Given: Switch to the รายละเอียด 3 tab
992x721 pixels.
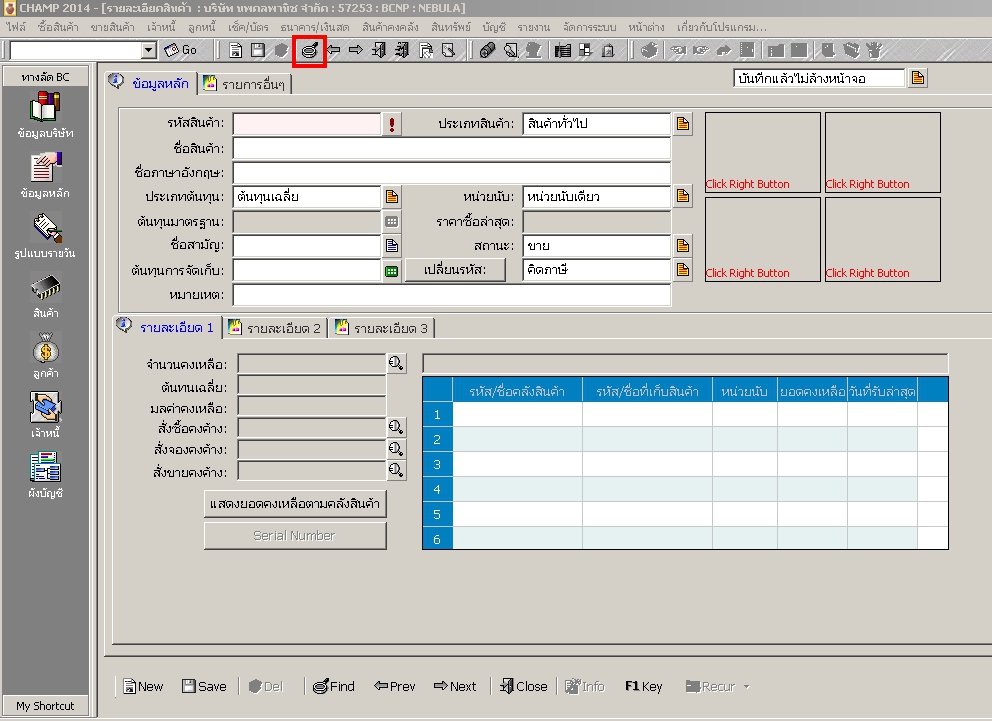Looking at the screenshot, I should pos(382,328).
